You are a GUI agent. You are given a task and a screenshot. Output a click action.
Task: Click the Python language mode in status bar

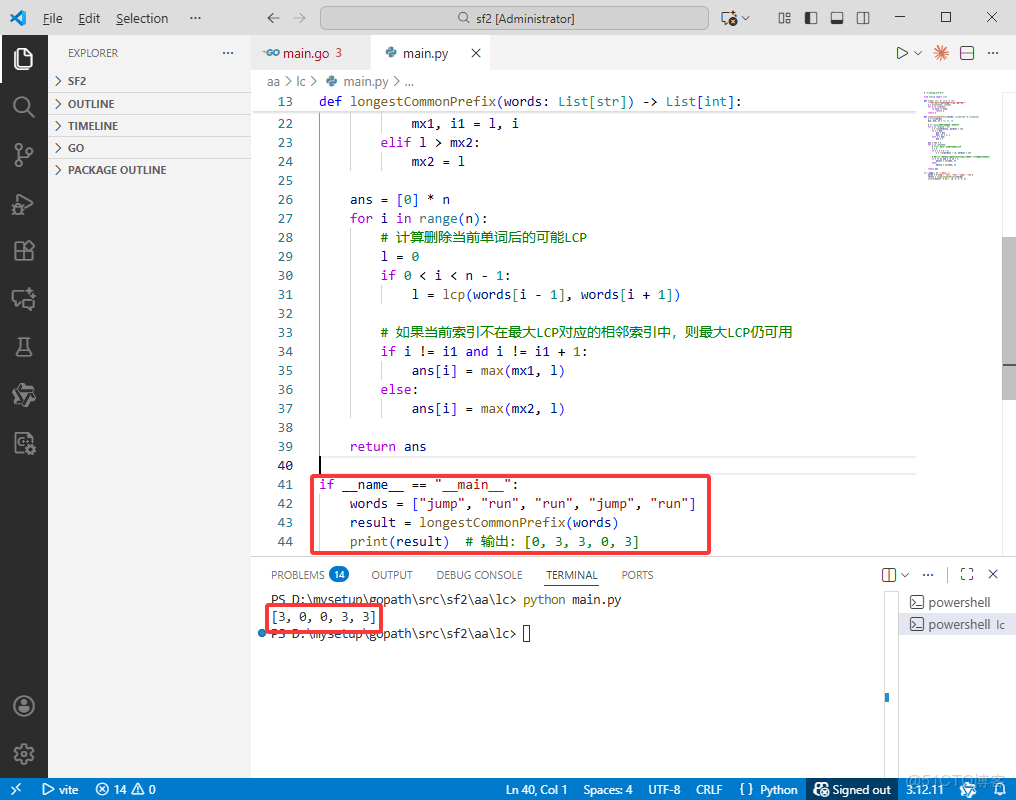click(x=769, y=789)
